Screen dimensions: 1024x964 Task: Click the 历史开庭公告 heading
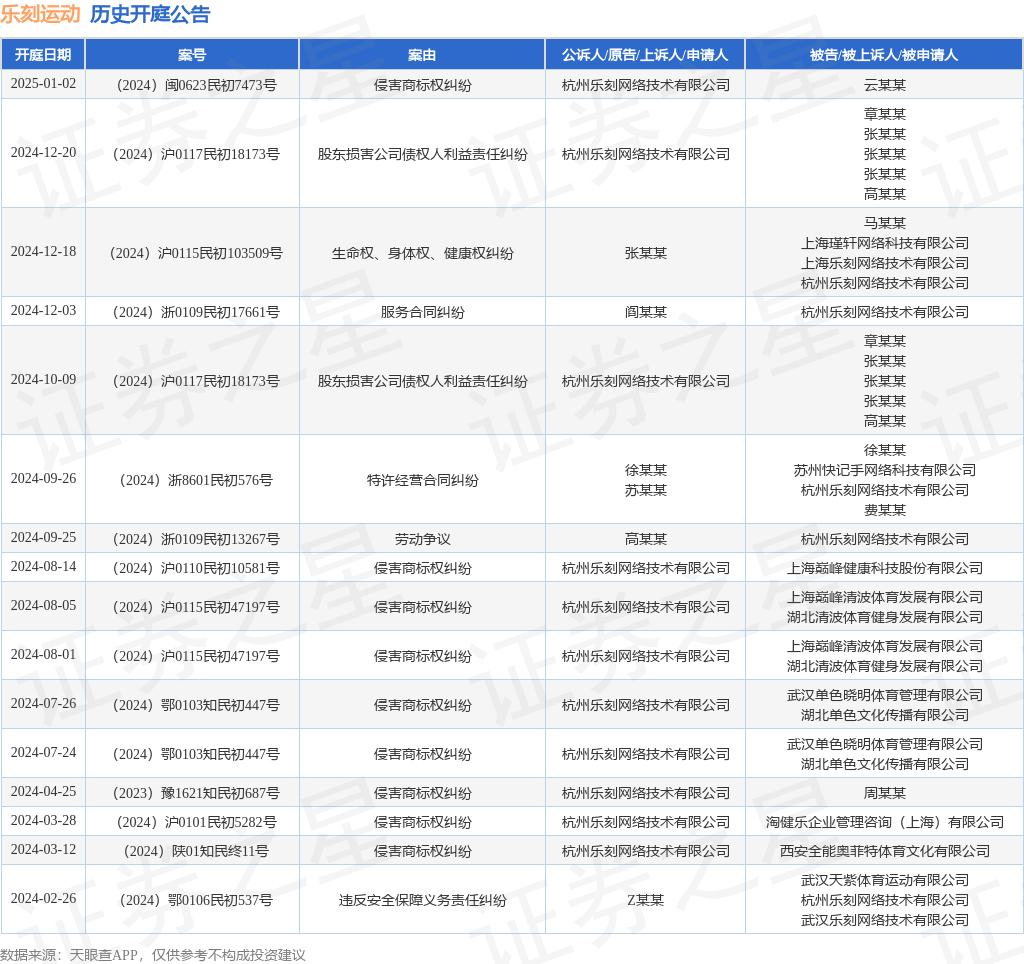tap(150, 14)
